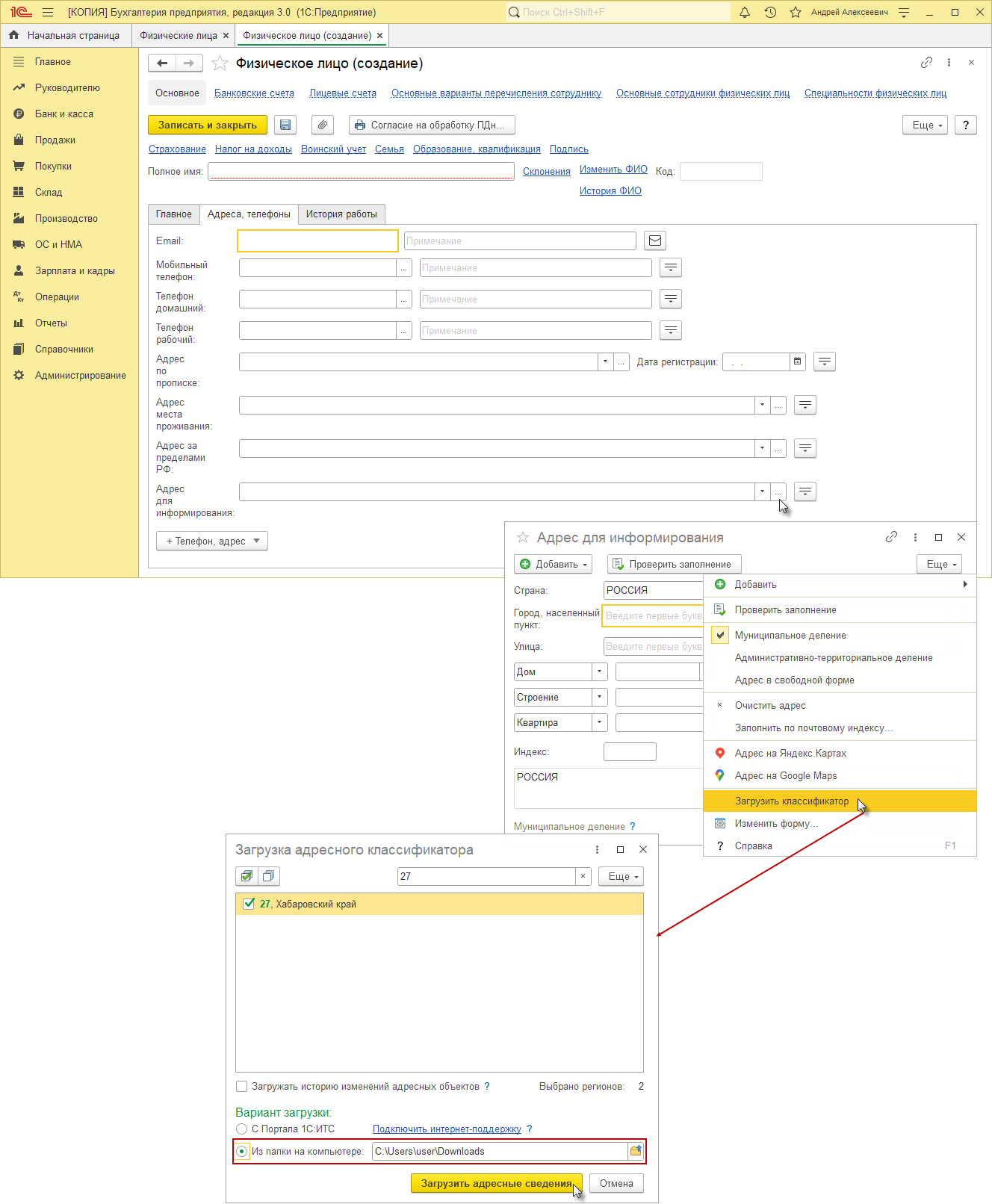Click Проверить заполнение toolbar button

(x=674, y=564)
